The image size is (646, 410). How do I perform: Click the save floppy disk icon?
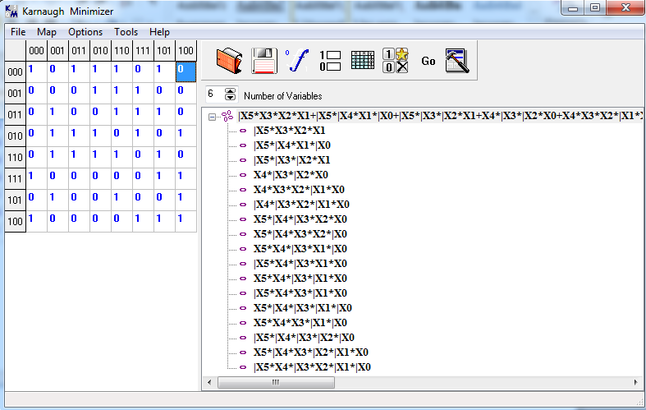pos(264,61)
